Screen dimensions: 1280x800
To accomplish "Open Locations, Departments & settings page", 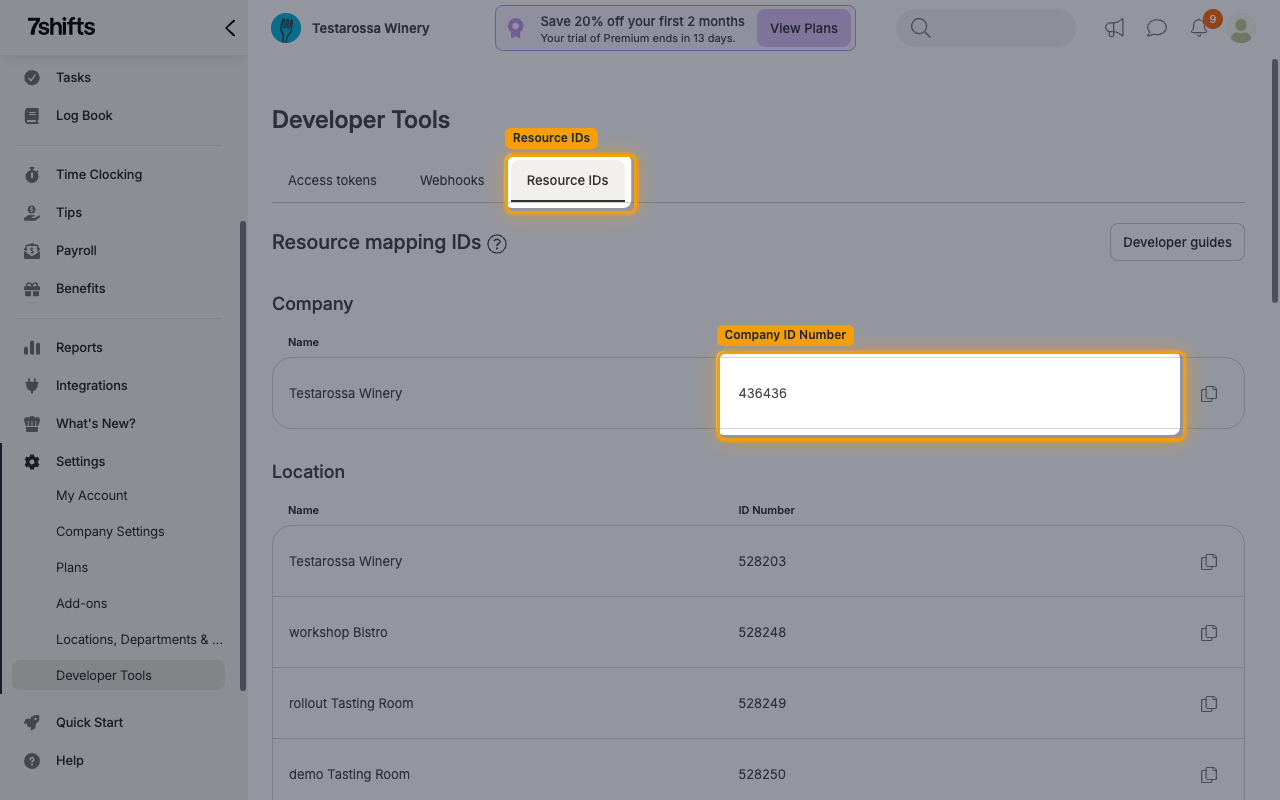I will click(x=139, y=639).
